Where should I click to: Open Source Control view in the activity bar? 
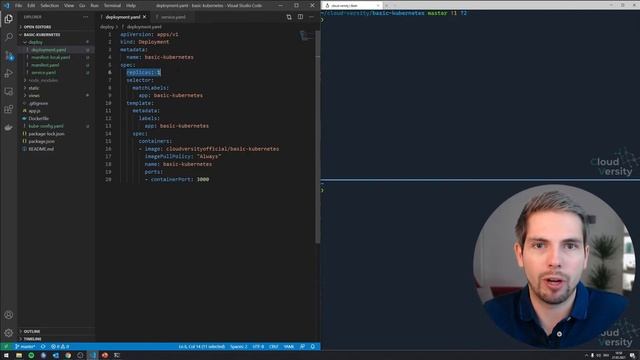[x=9, y=56]
